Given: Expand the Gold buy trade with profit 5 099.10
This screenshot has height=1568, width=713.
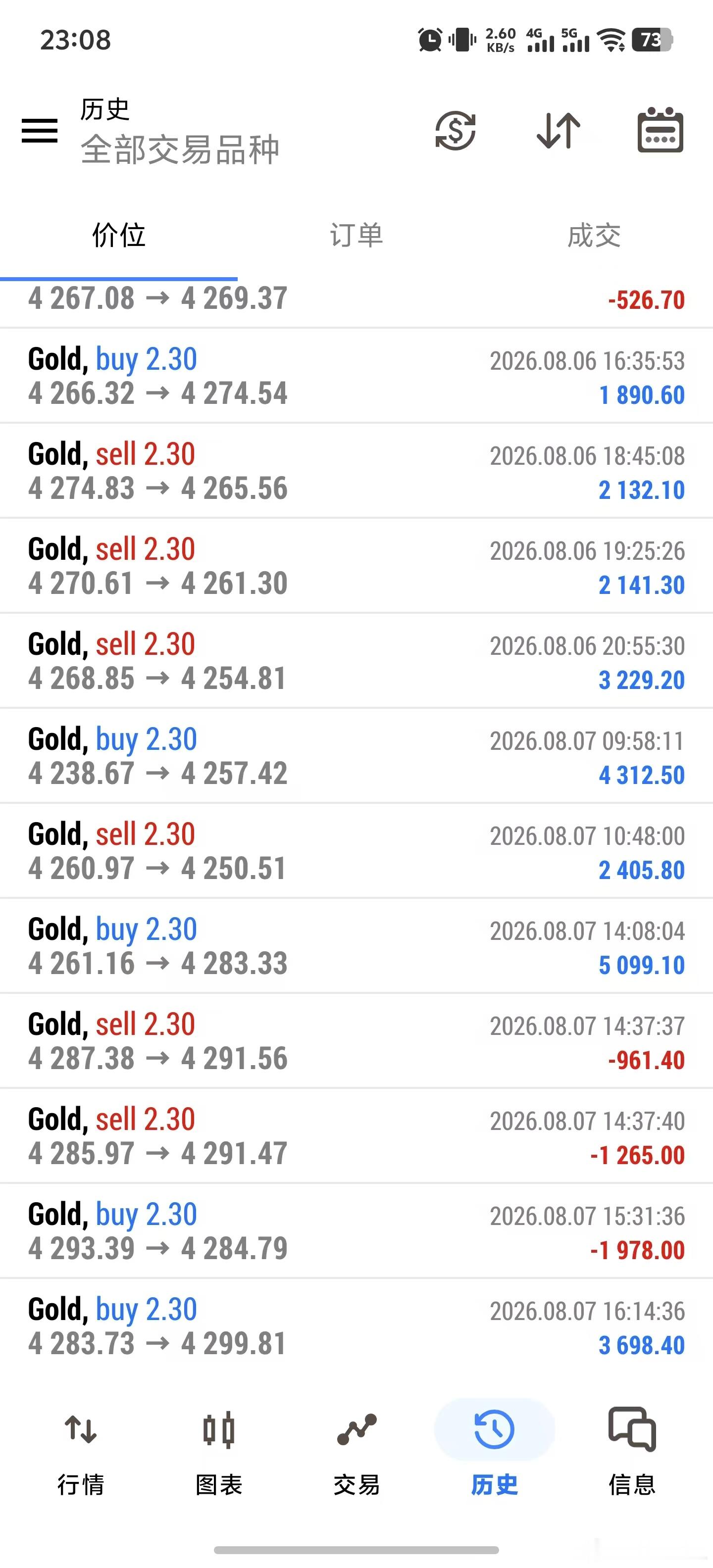Looking at the screenshot, I should (356, 946).
